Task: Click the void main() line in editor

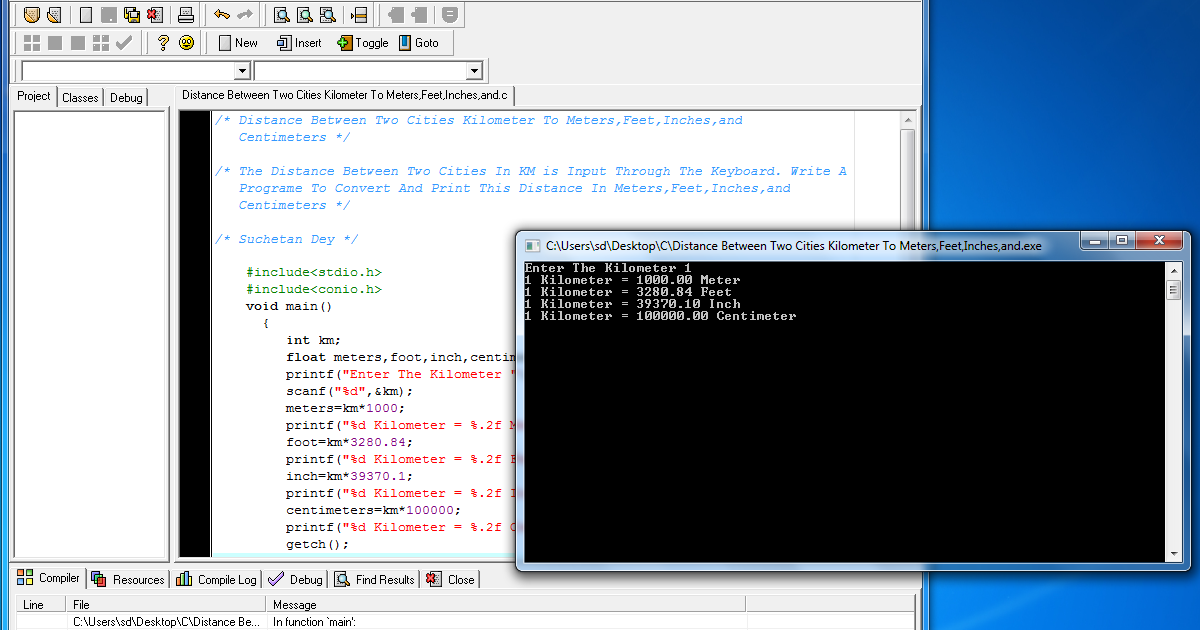Action: [x=289, y=306]
